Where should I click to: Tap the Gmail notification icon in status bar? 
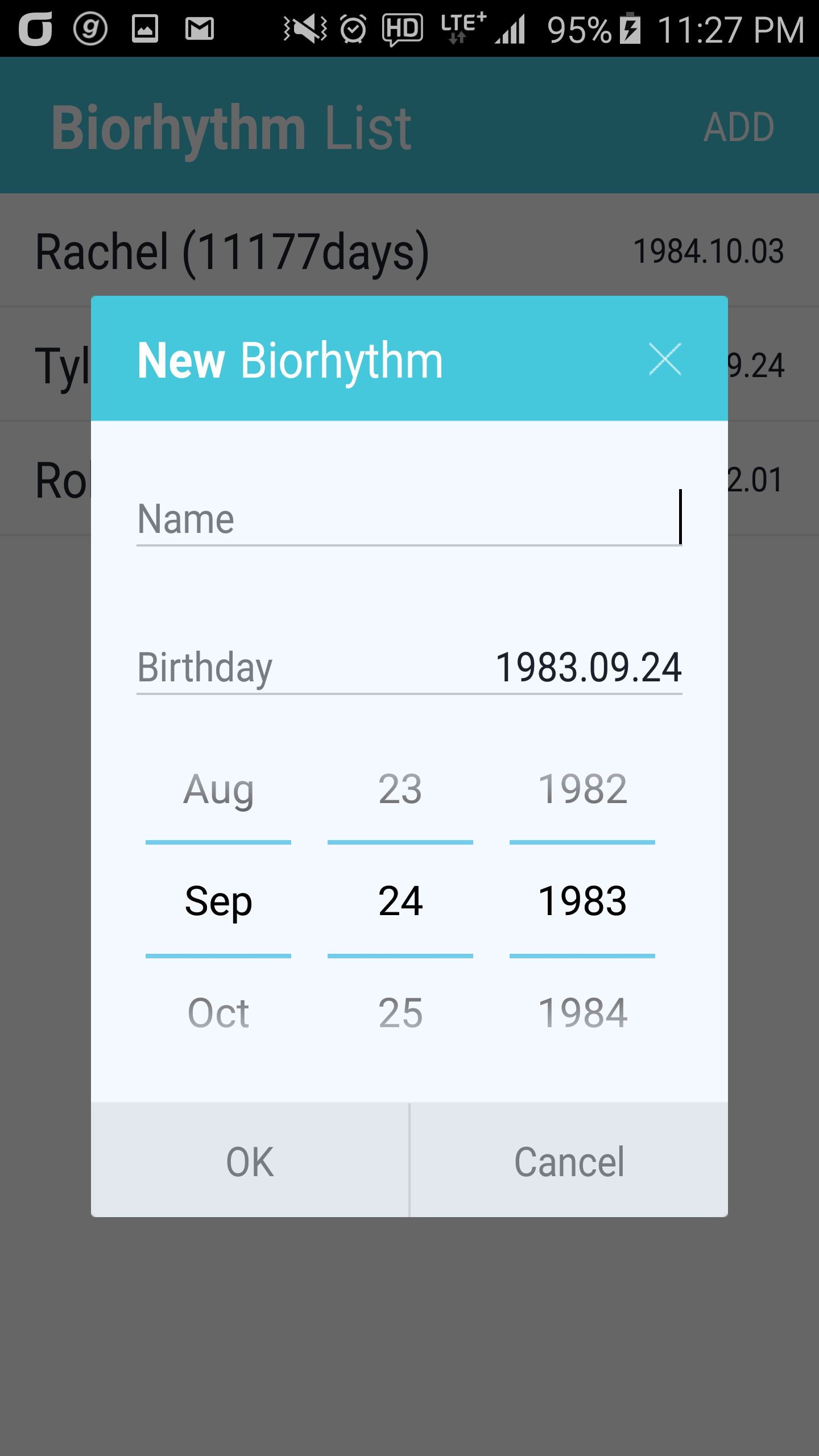[x=199, y=28]
